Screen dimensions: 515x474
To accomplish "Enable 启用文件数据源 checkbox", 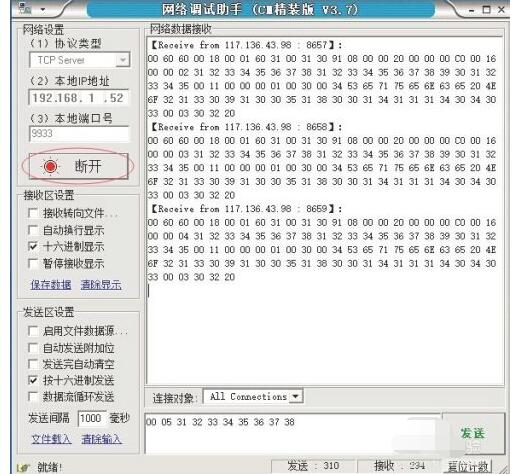I will (x=33, y=331).
